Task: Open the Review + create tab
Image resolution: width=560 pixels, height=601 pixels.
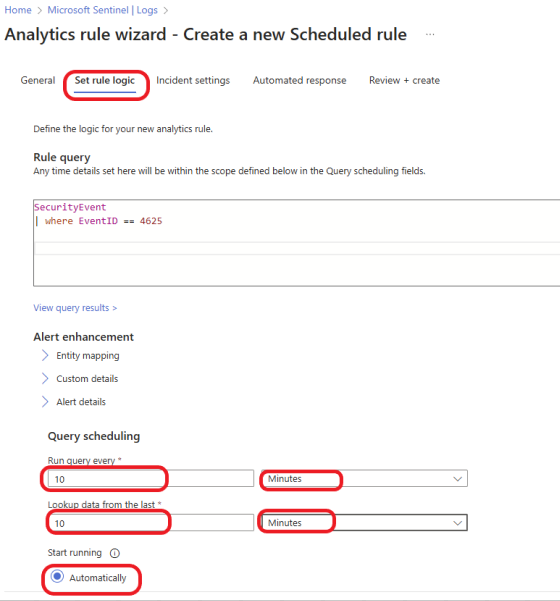Action: coord(404,80)
